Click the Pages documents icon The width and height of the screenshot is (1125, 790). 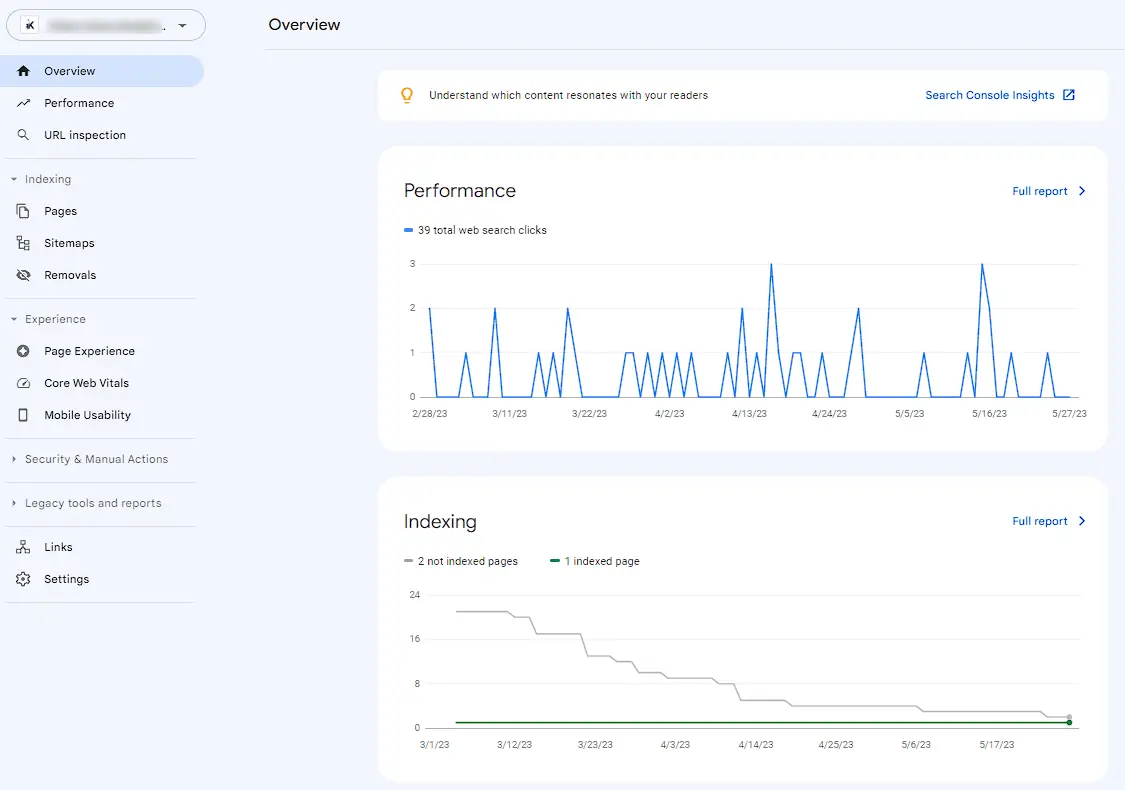(24, 211)
